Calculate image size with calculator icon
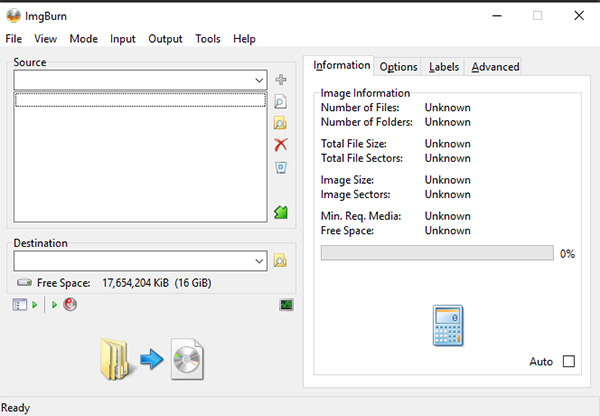This screenshot has width=600, height=416. [448, 325]
